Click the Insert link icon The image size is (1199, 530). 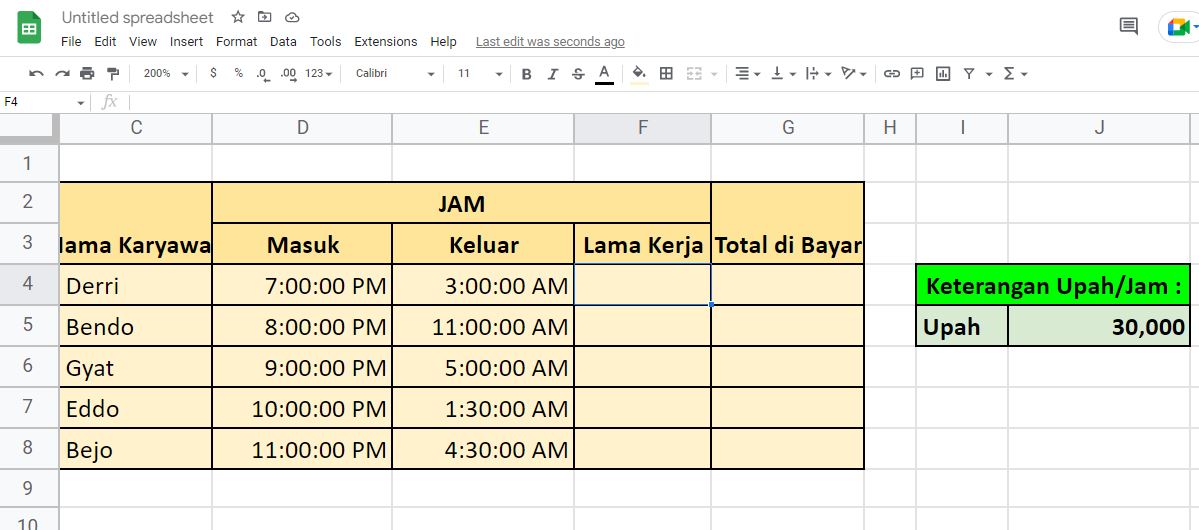pyautogui.click(x=892, y=73)
